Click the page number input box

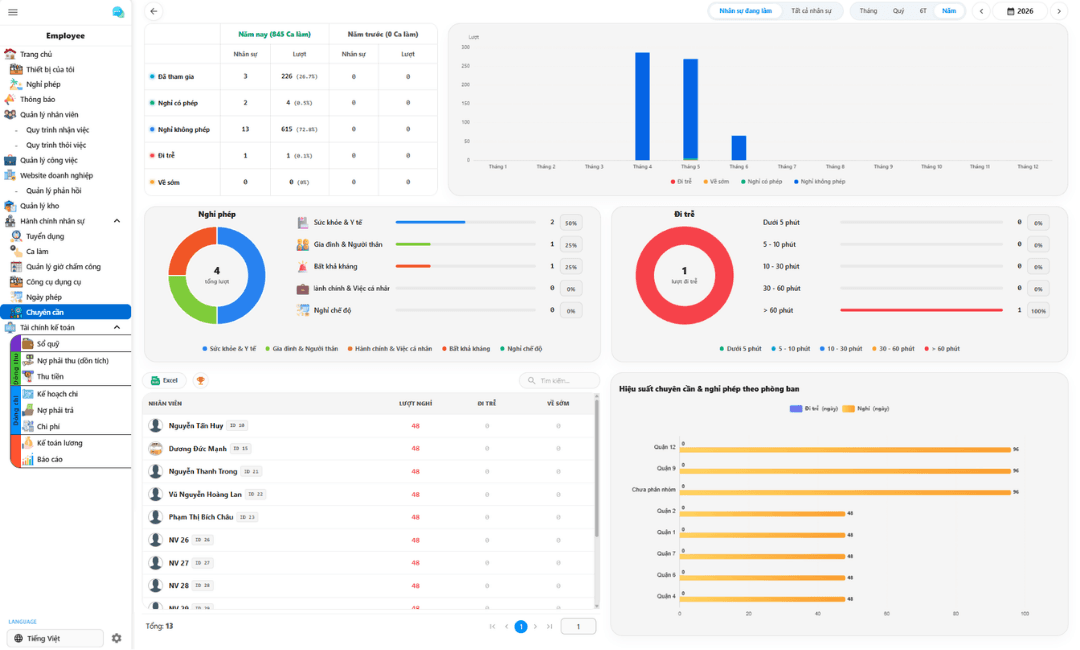[x=578, y=626]
